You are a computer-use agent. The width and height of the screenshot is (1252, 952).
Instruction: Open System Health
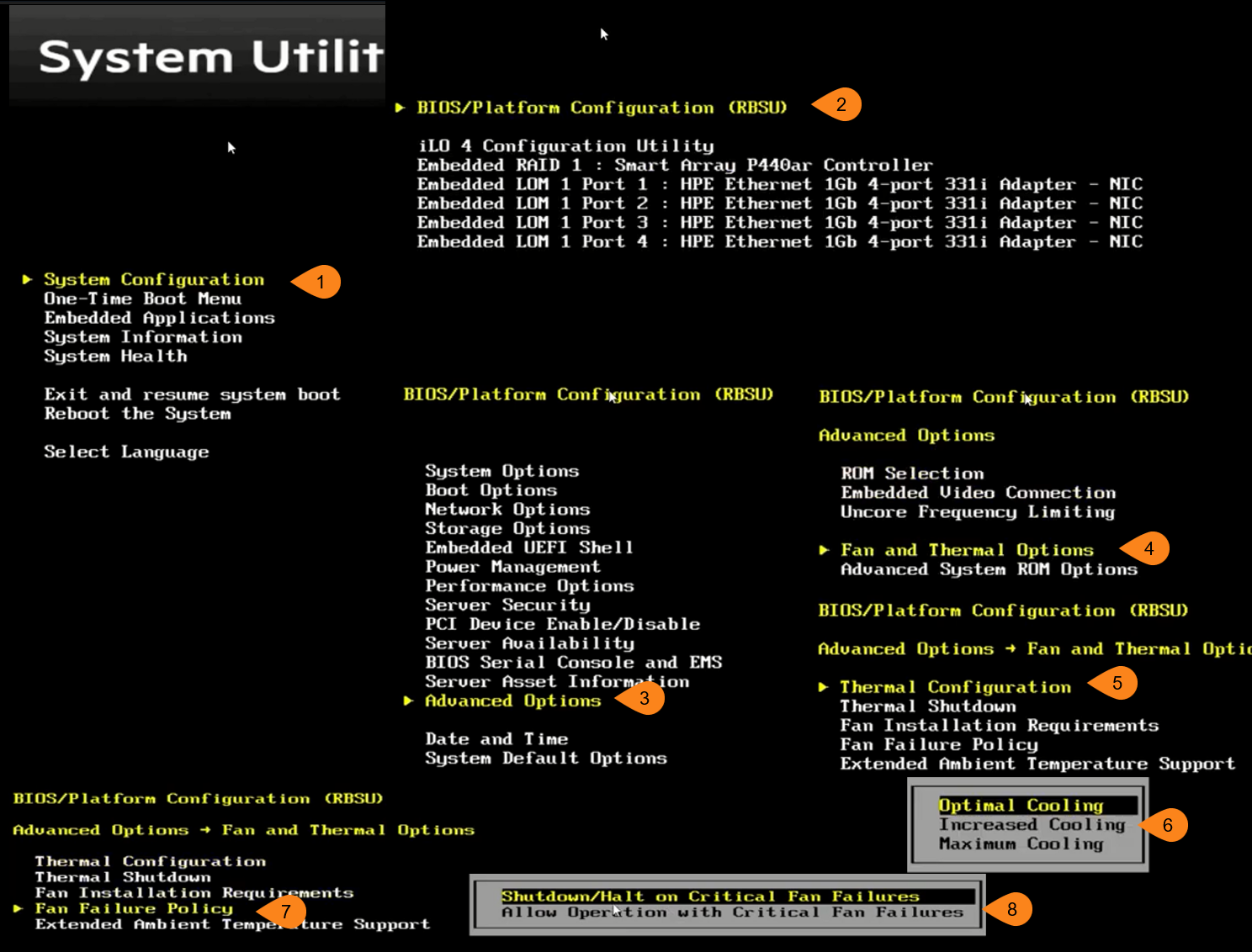point(115,357)
